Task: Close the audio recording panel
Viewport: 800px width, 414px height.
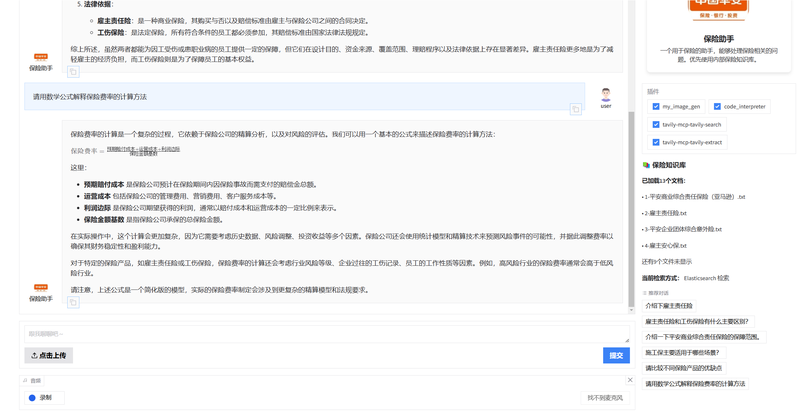Action: click(x=630, y=380)
